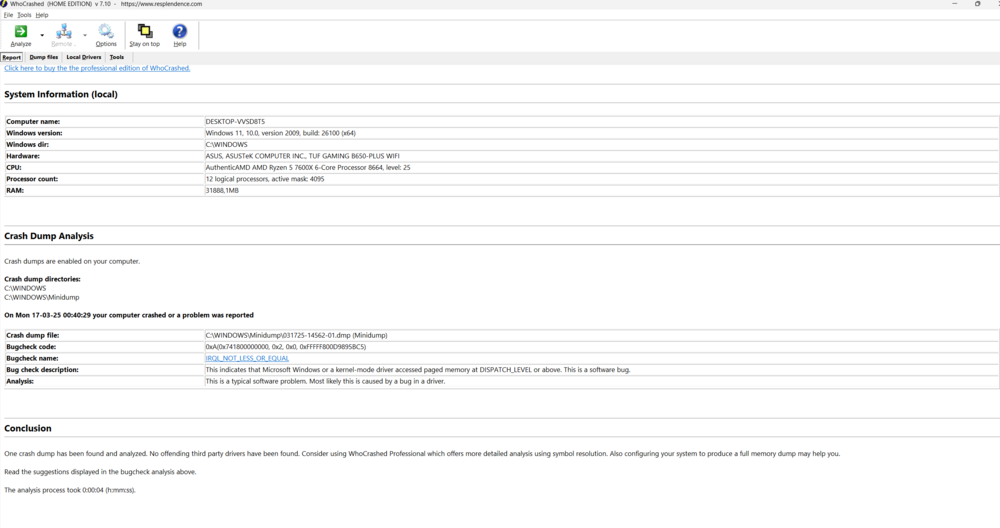
Task: Open the IRQL_NOT_LESS_OR_EQUAL bugcheck link
Action: click(247, 358)
